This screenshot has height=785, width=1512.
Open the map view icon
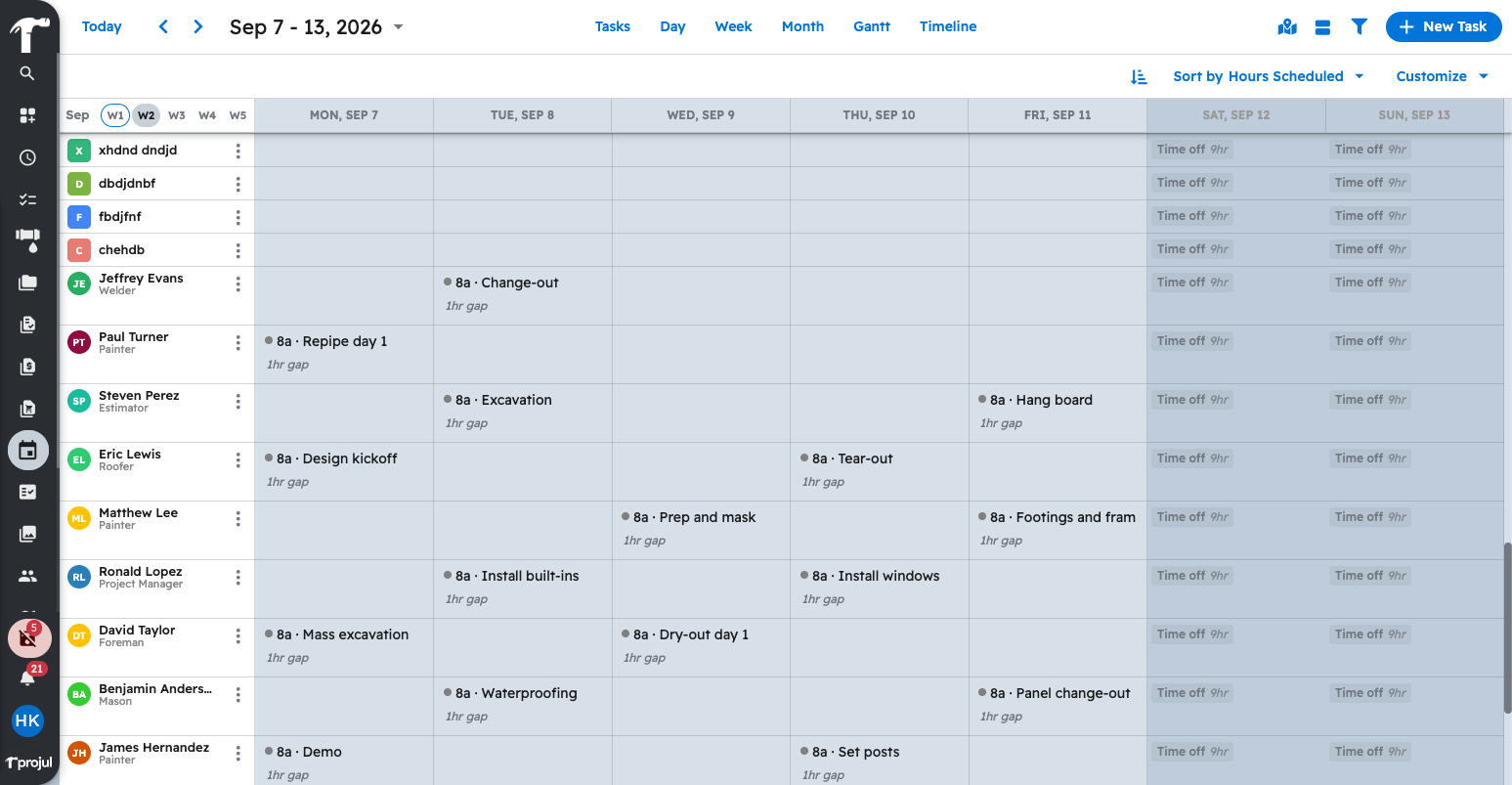coord(1287,27)
